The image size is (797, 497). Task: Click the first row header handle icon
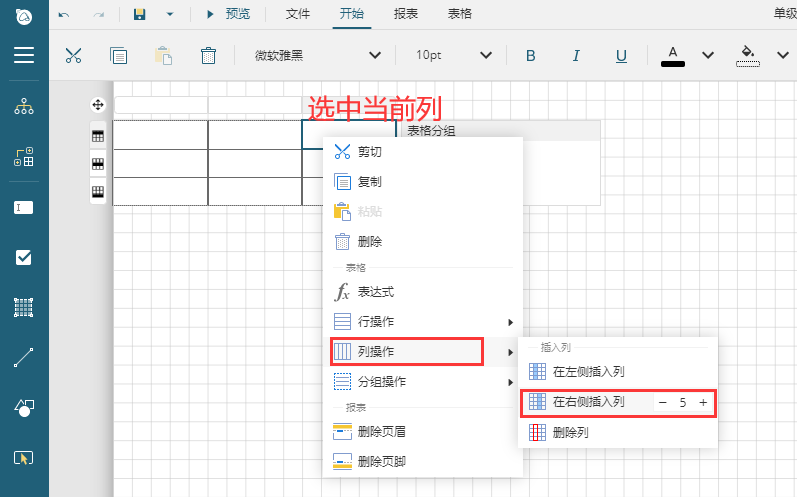[98, 136]
